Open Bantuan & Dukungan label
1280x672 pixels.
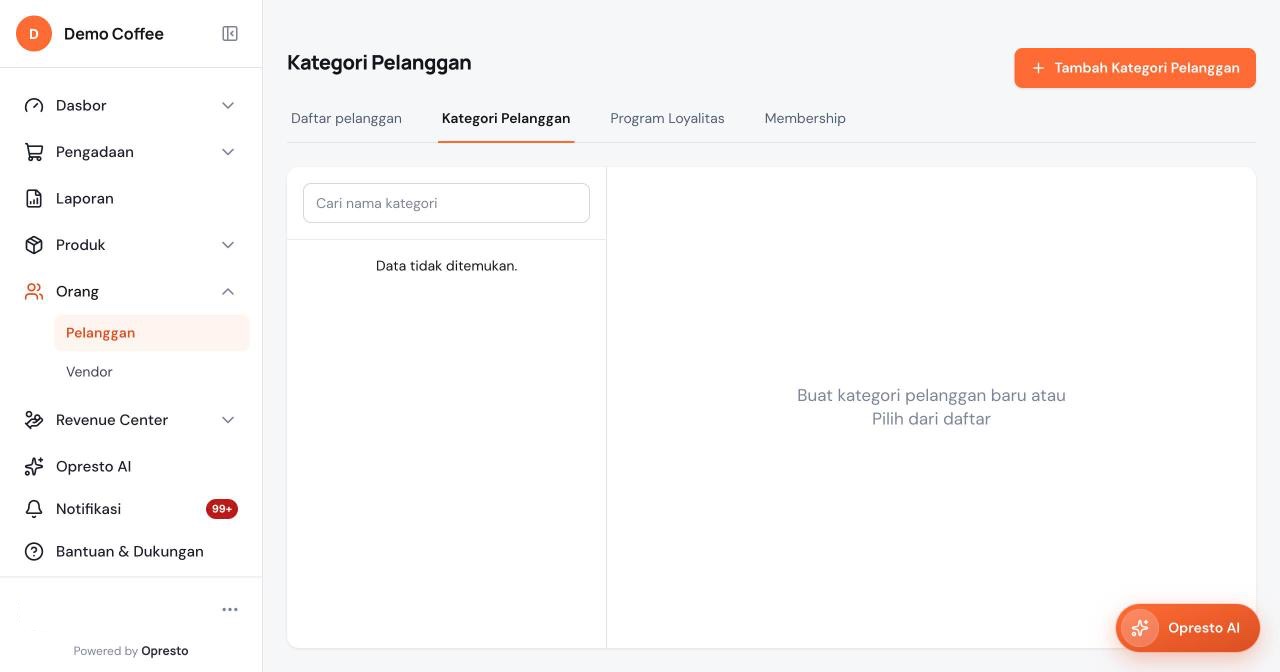click(x=130, y=552)
